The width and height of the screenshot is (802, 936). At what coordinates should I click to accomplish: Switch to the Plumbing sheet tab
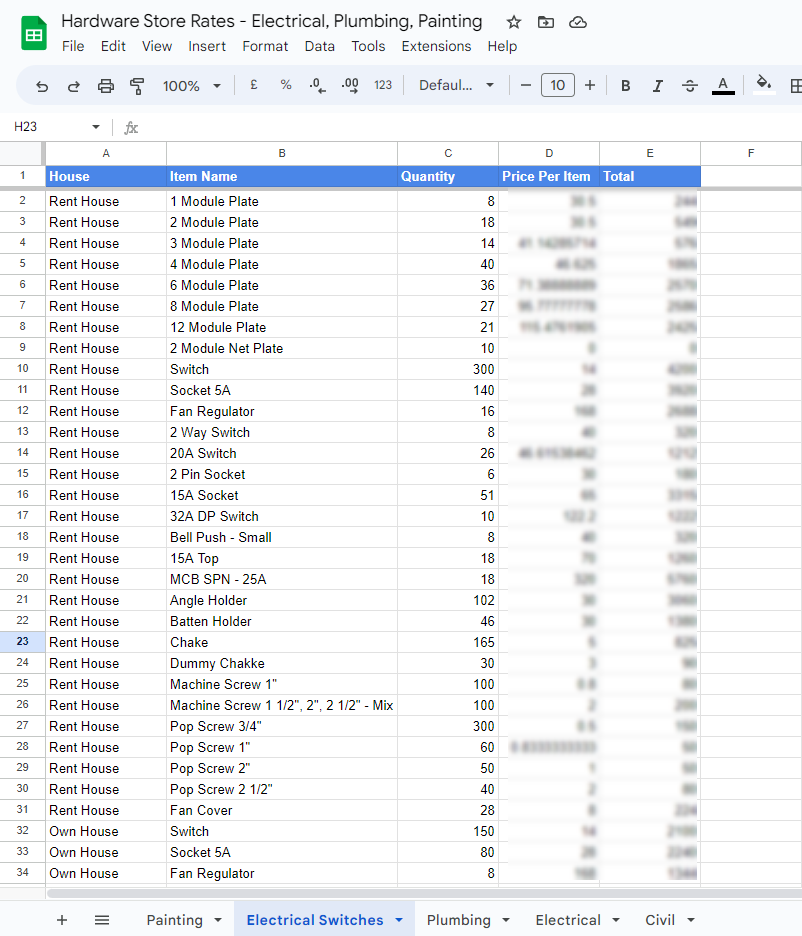458,920
